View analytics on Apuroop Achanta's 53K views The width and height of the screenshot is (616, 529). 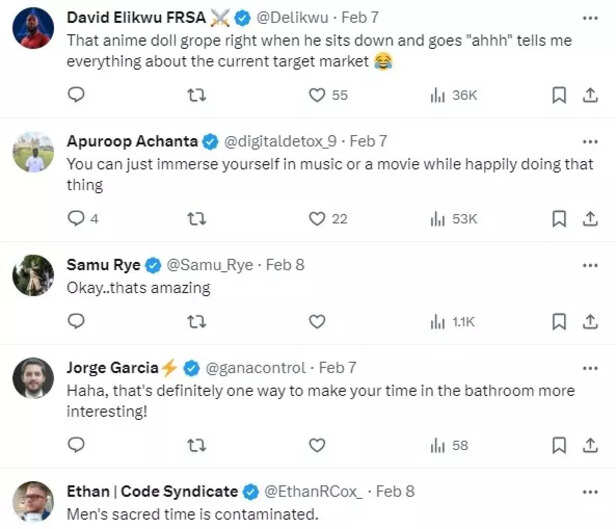coord(453,218)
